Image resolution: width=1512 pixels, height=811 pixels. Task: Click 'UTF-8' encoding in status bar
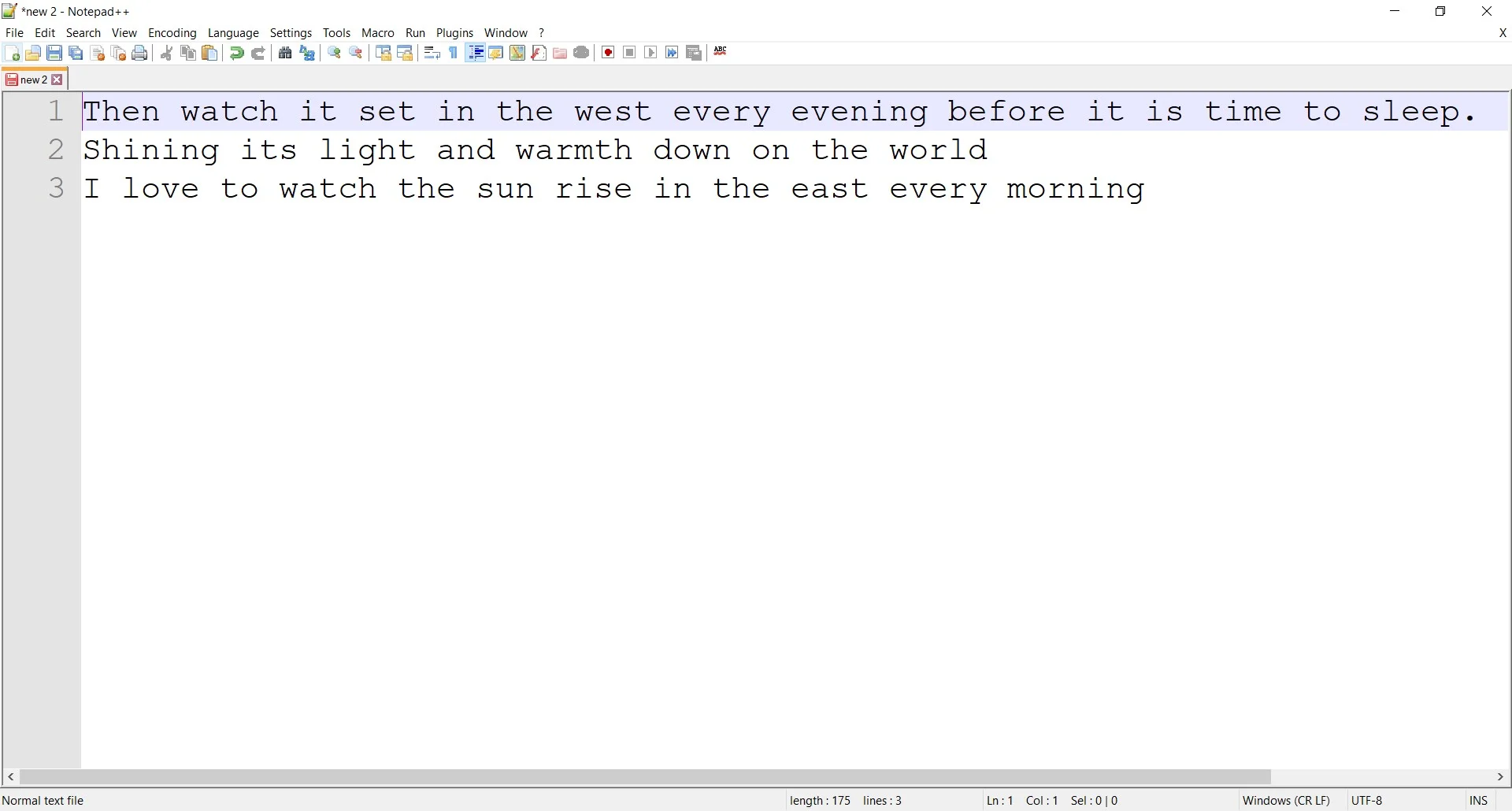pos(1367,801)
